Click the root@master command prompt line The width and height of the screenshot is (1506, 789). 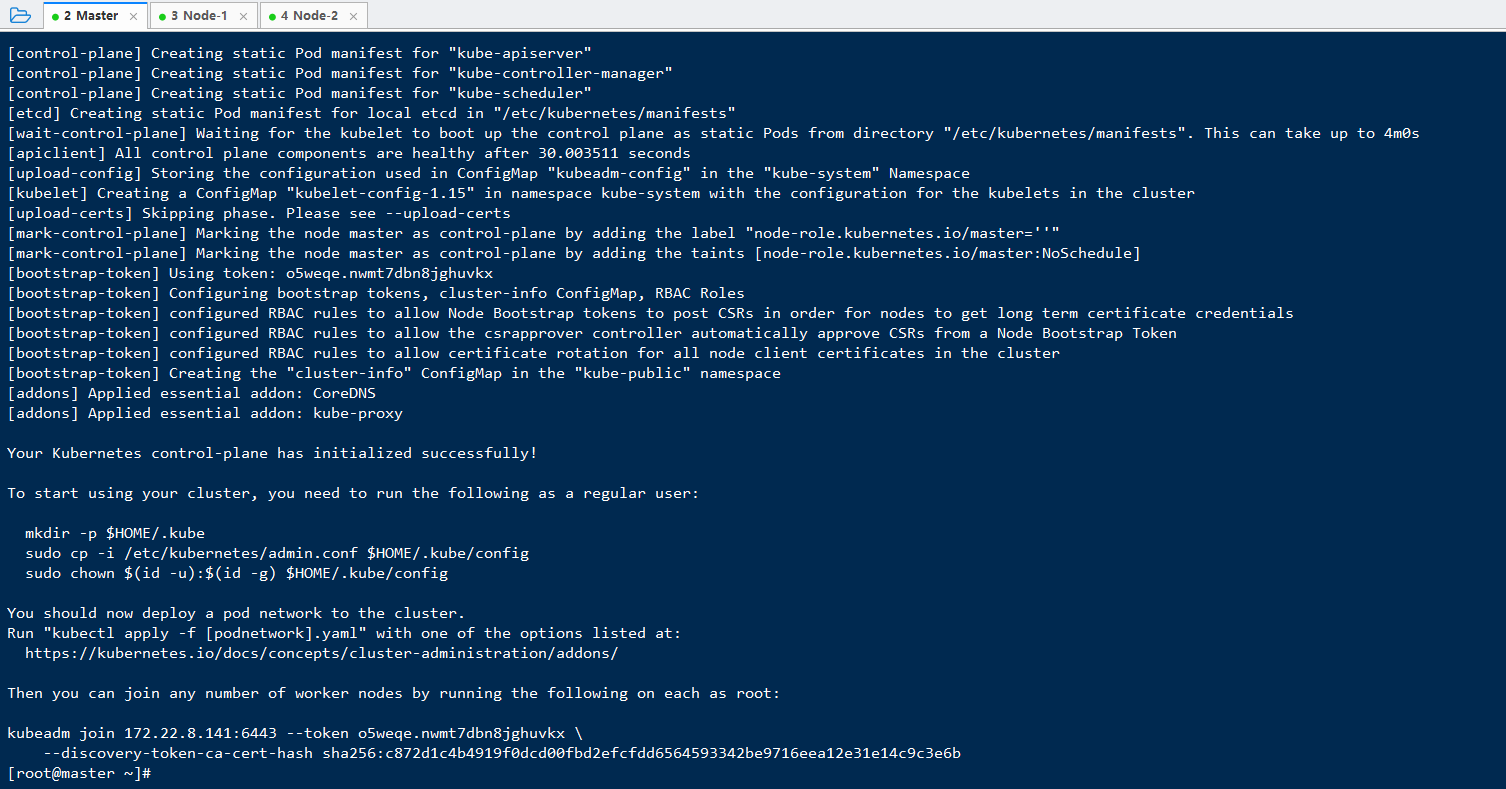point(79,773)
